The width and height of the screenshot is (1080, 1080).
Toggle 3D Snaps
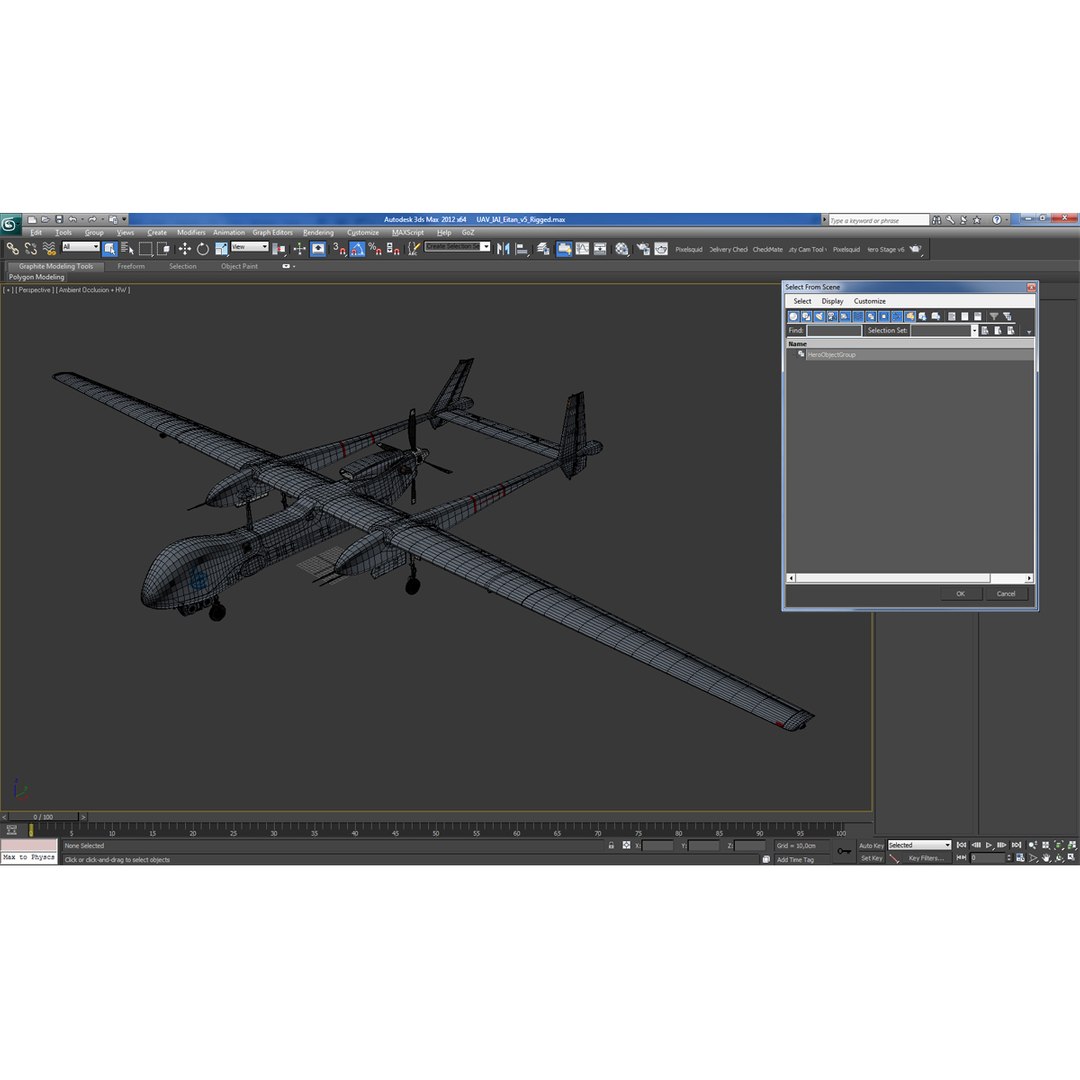click(339, 249)
